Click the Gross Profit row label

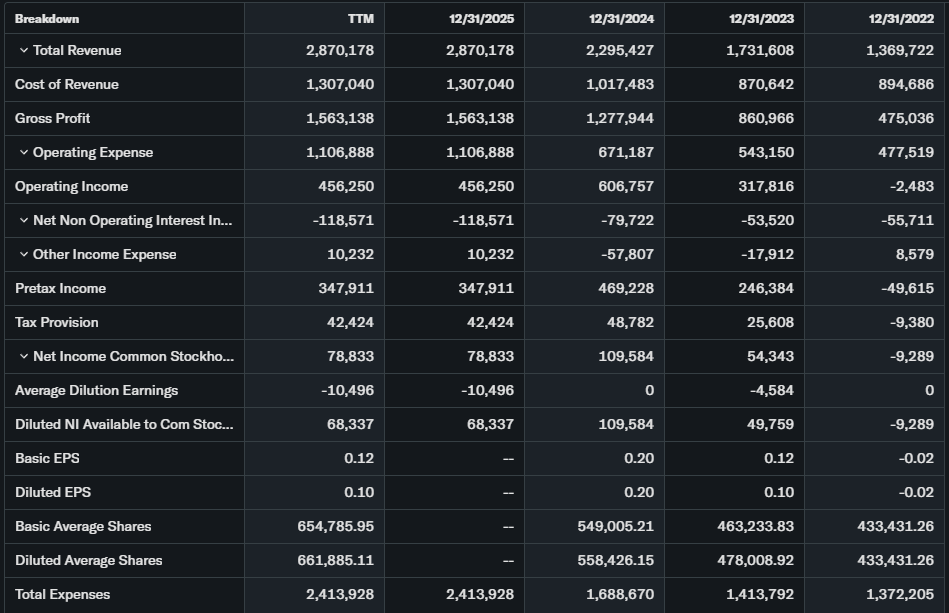pos(53,119)
